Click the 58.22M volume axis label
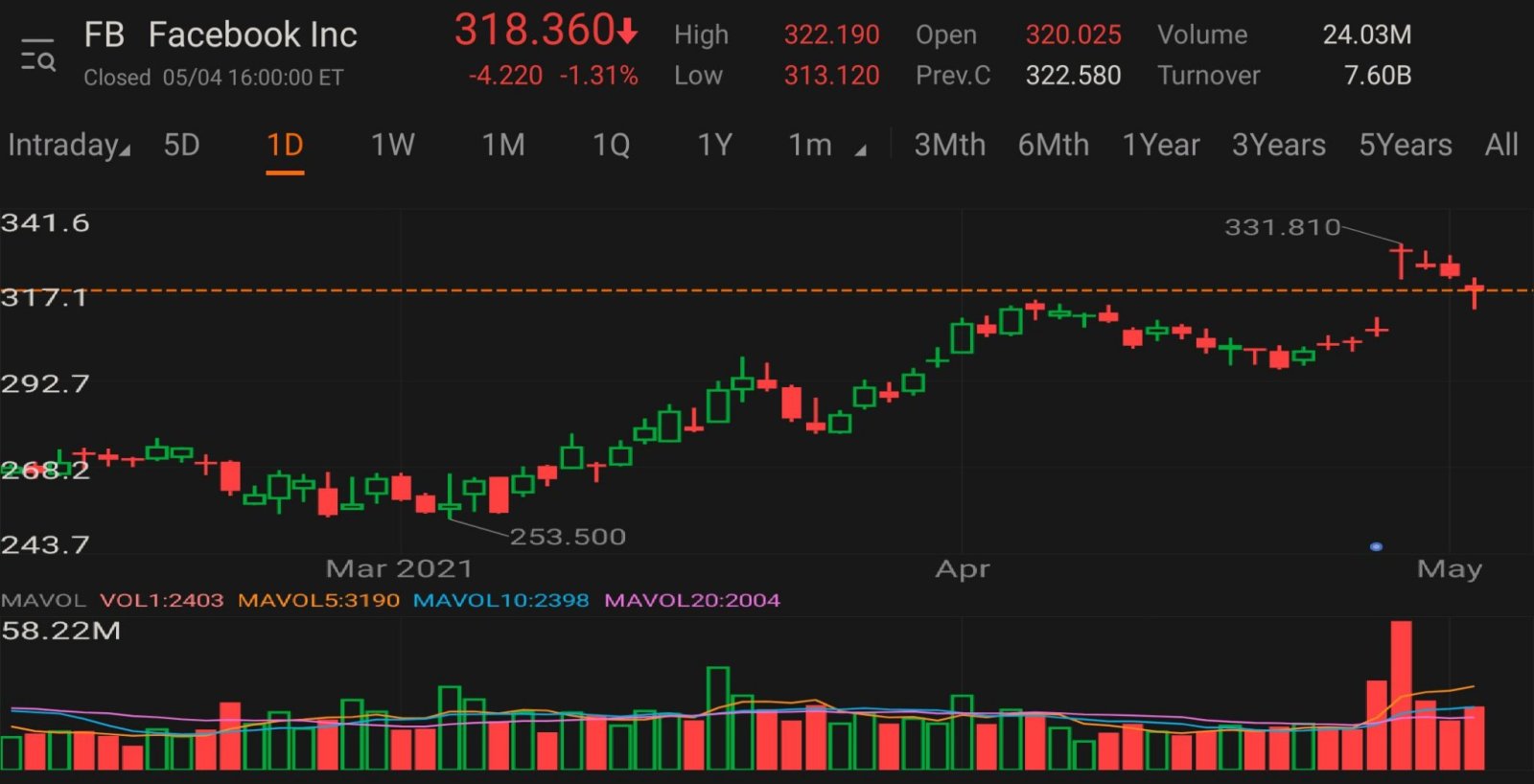 [60, 631]
